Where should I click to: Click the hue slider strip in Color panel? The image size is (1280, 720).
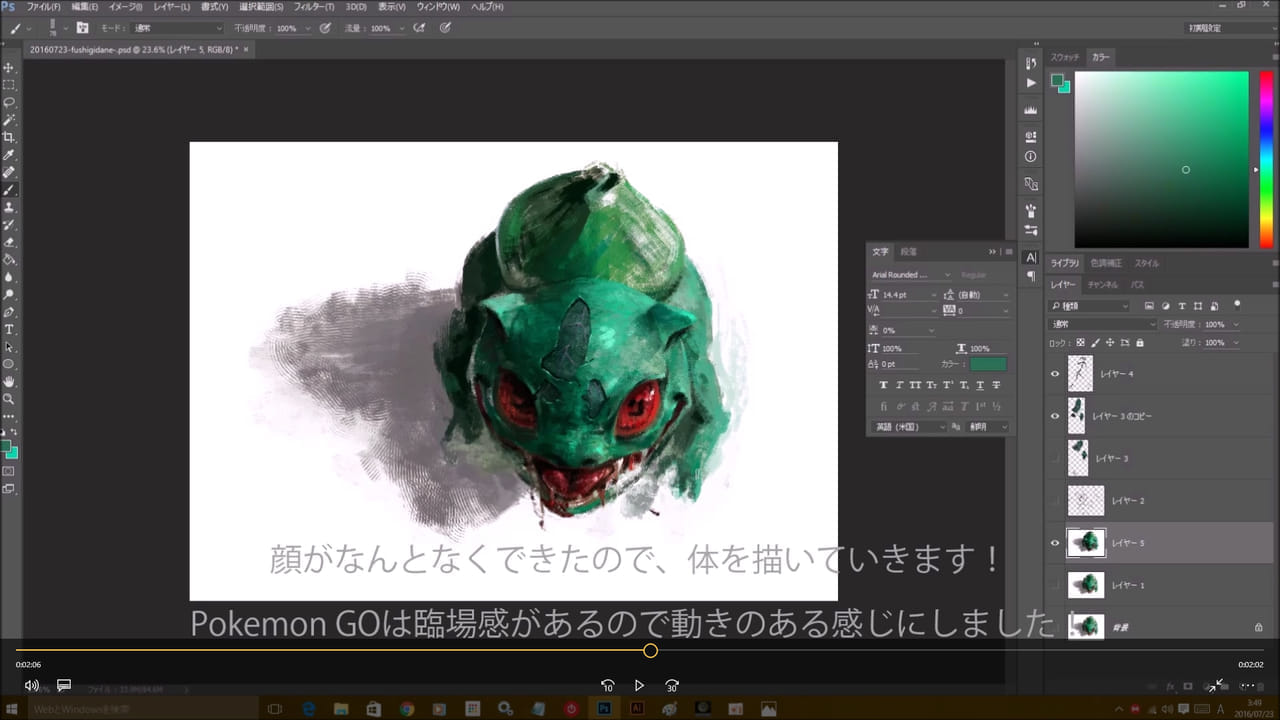click(x=1267, y=160)
